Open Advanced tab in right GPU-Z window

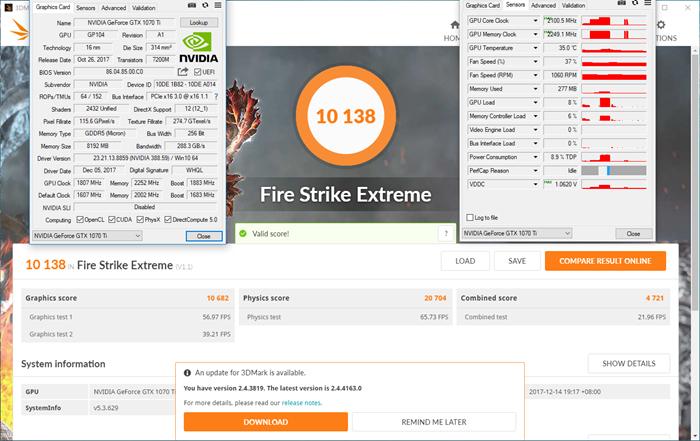543,5
